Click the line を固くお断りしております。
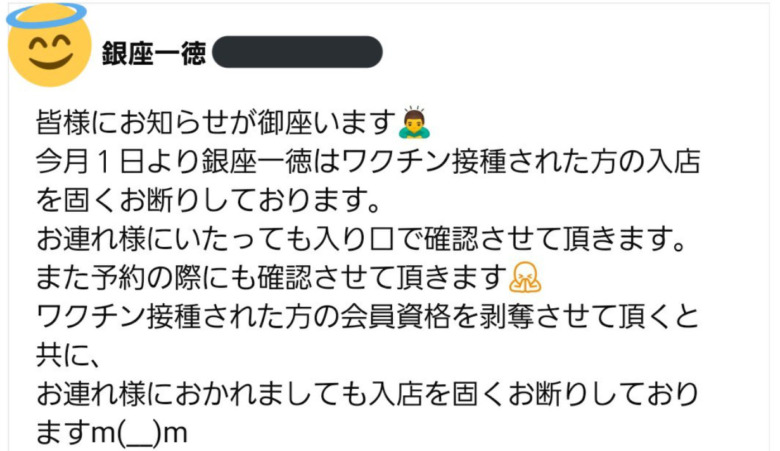780x451 pixels. coord(208,200)
